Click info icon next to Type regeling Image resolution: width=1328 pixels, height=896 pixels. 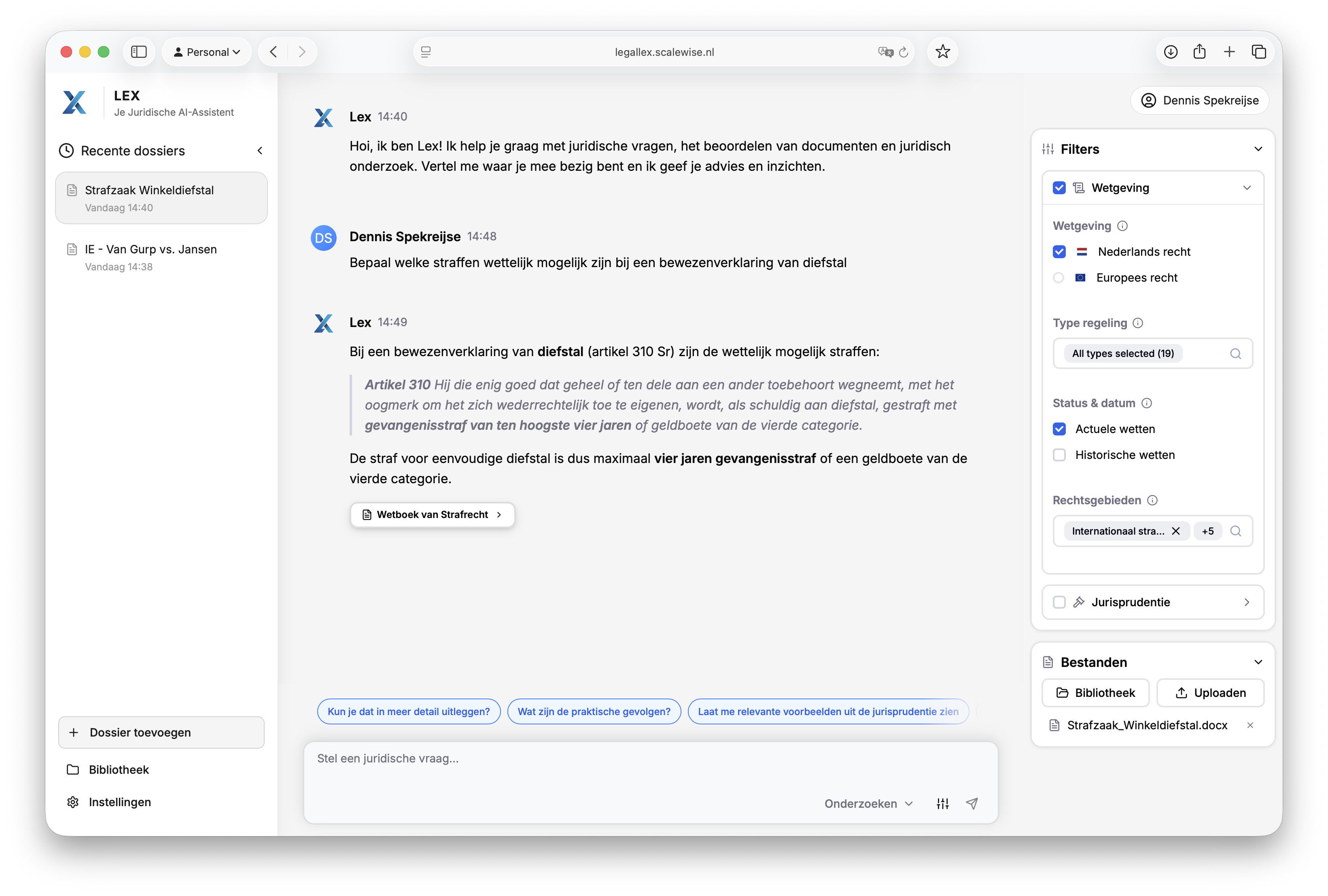(x=1138, y=323)
